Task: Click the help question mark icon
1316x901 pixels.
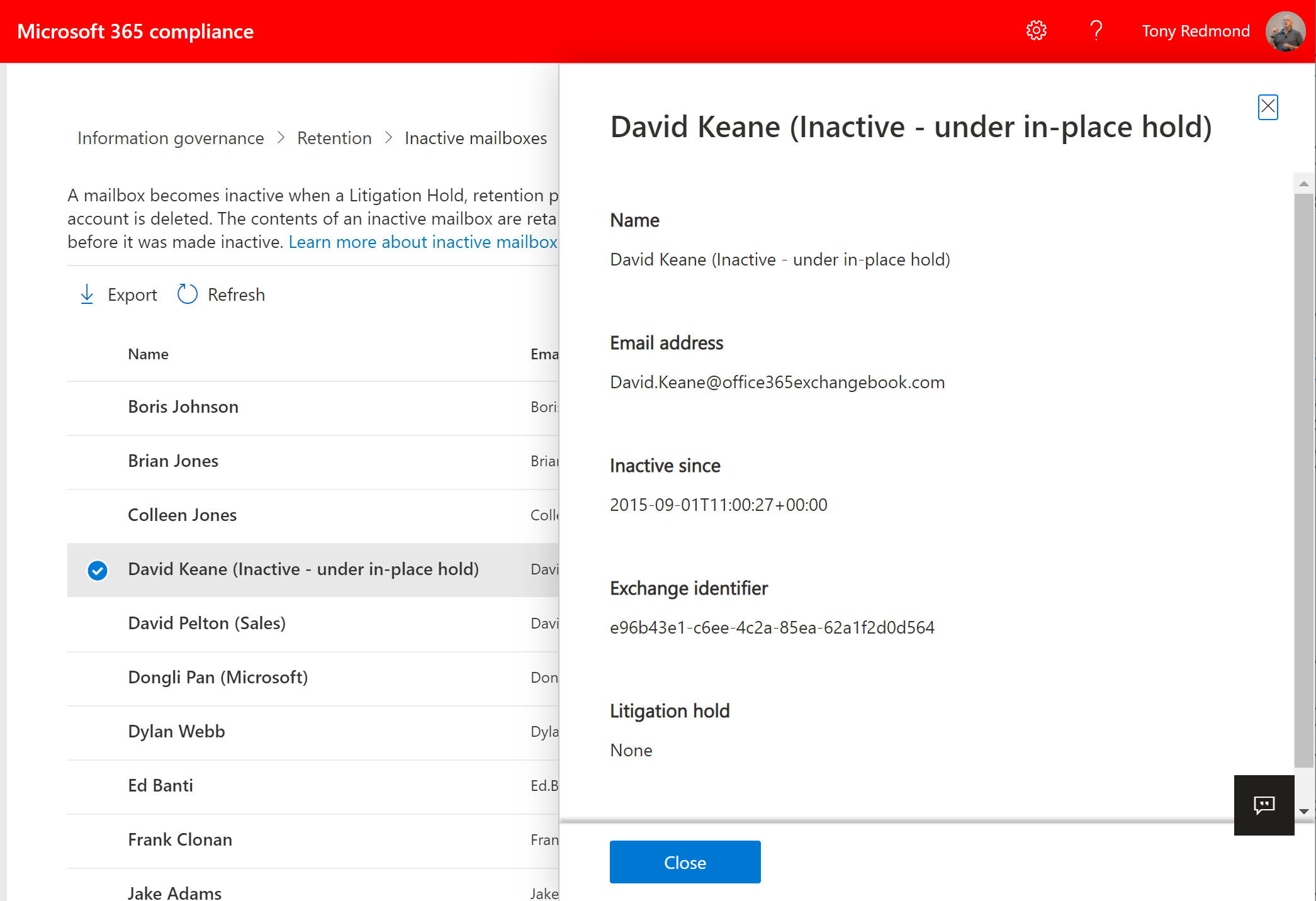Action: 1096,31
